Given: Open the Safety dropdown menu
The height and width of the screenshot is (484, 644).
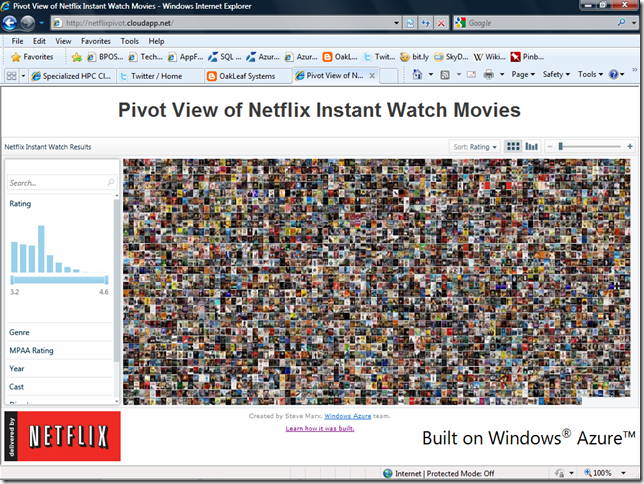Looking at the screenshot, I should coord(556,74).
